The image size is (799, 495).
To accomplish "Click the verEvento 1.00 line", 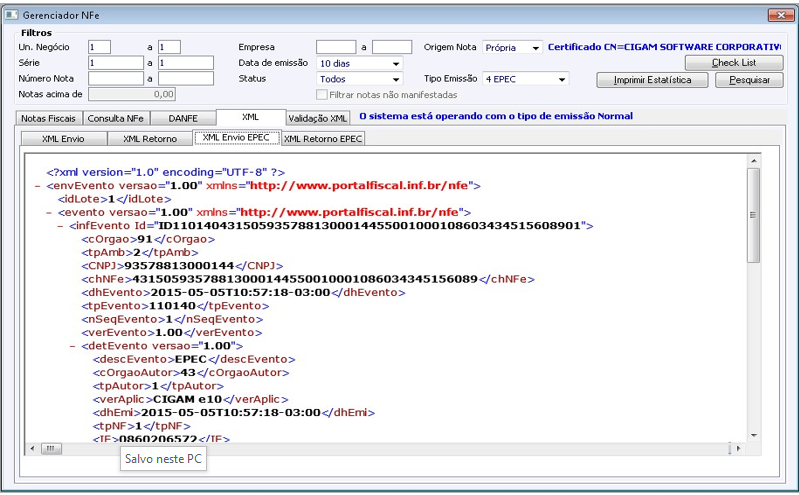I will 171,332.
